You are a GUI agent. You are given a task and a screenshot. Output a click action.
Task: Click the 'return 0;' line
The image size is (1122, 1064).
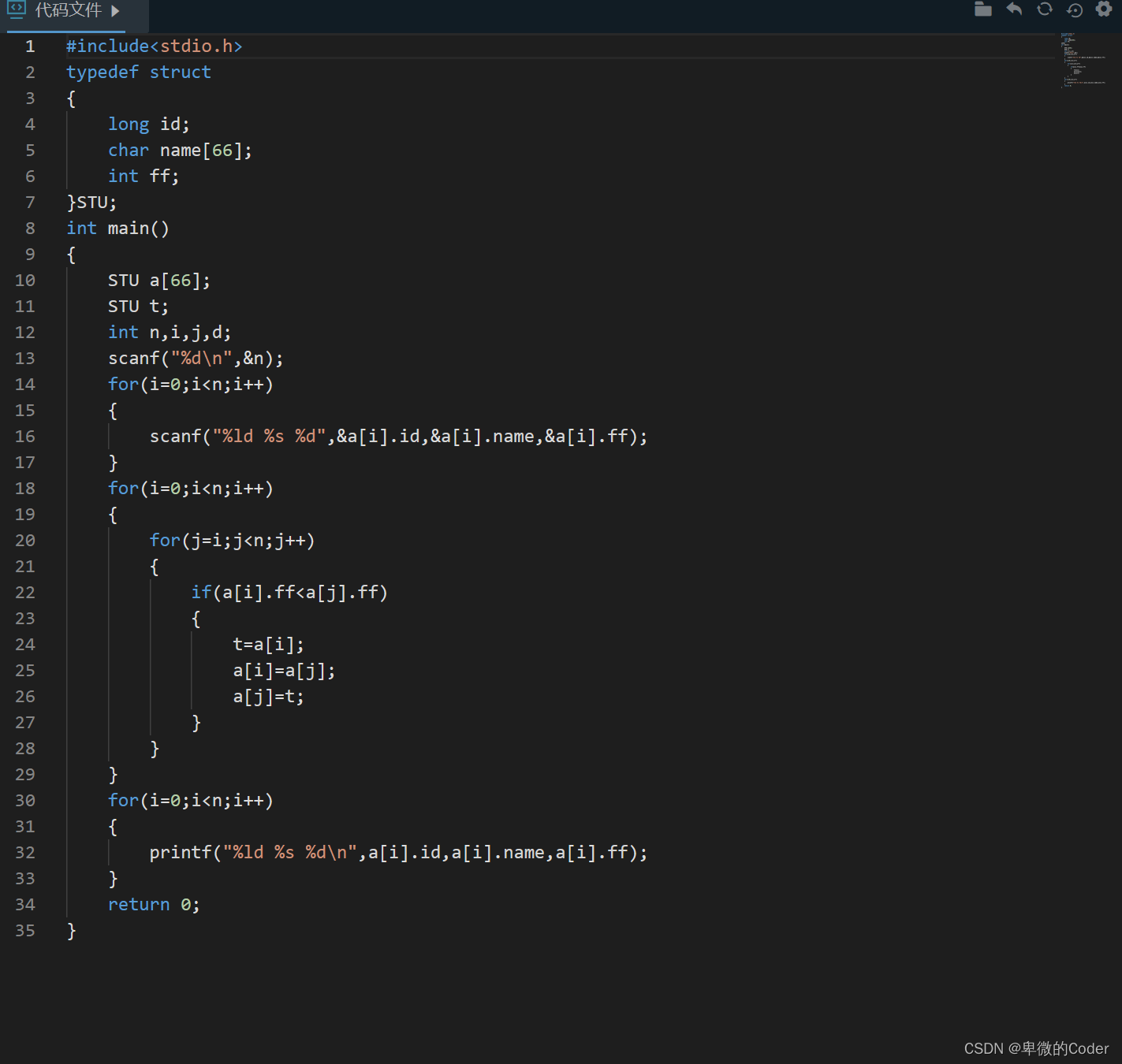154,905
